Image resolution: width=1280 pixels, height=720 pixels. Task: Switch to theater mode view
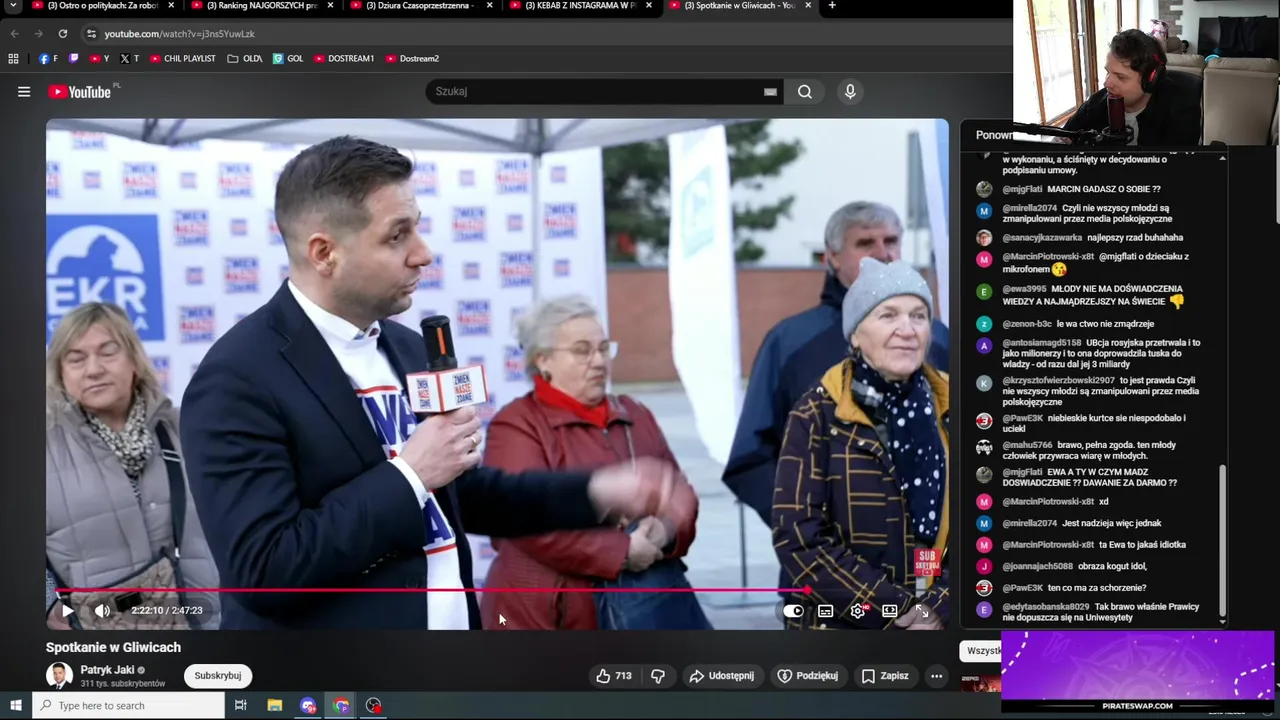[x=890, y=611]
